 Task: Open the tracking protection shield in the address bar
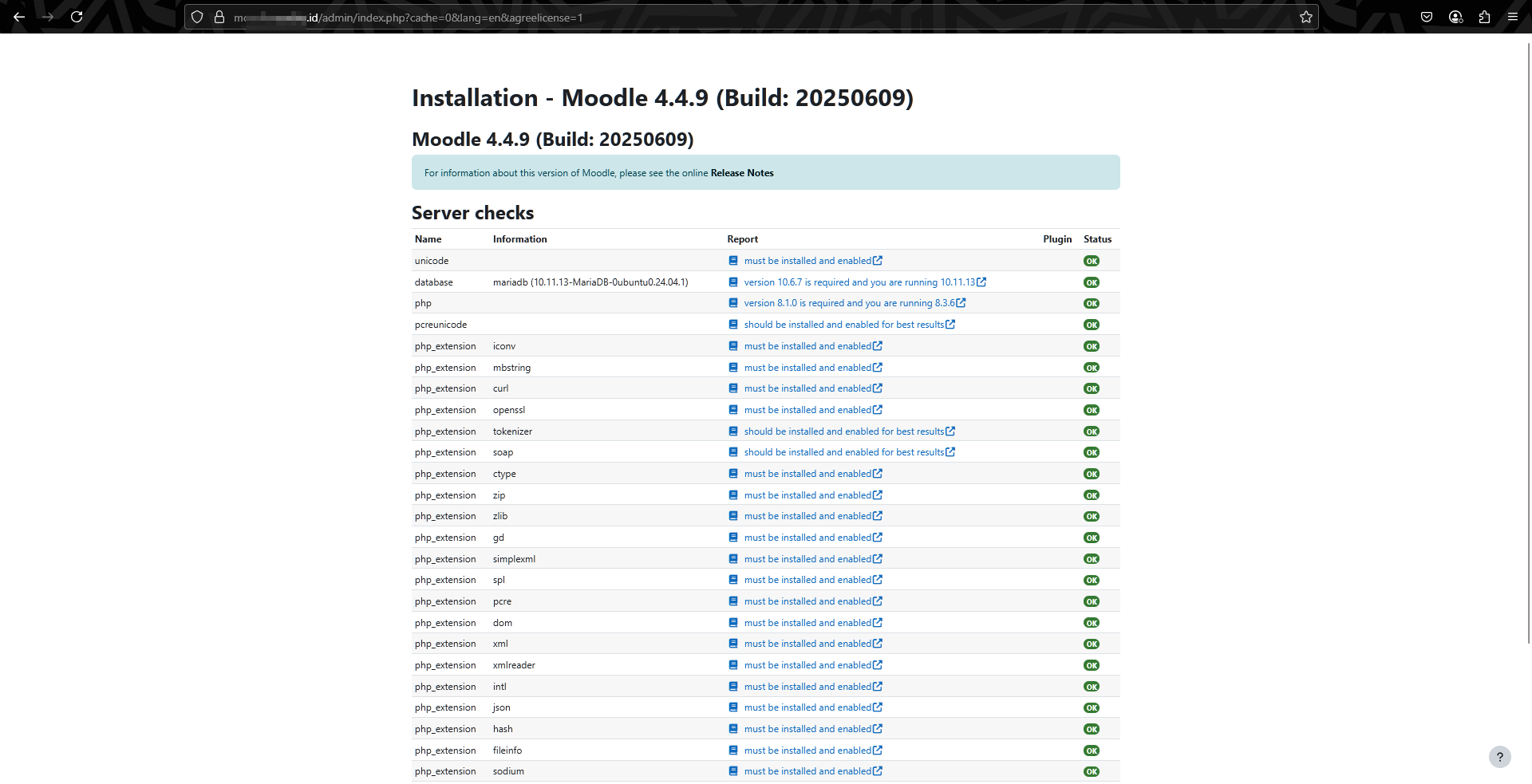pos(197,17)
